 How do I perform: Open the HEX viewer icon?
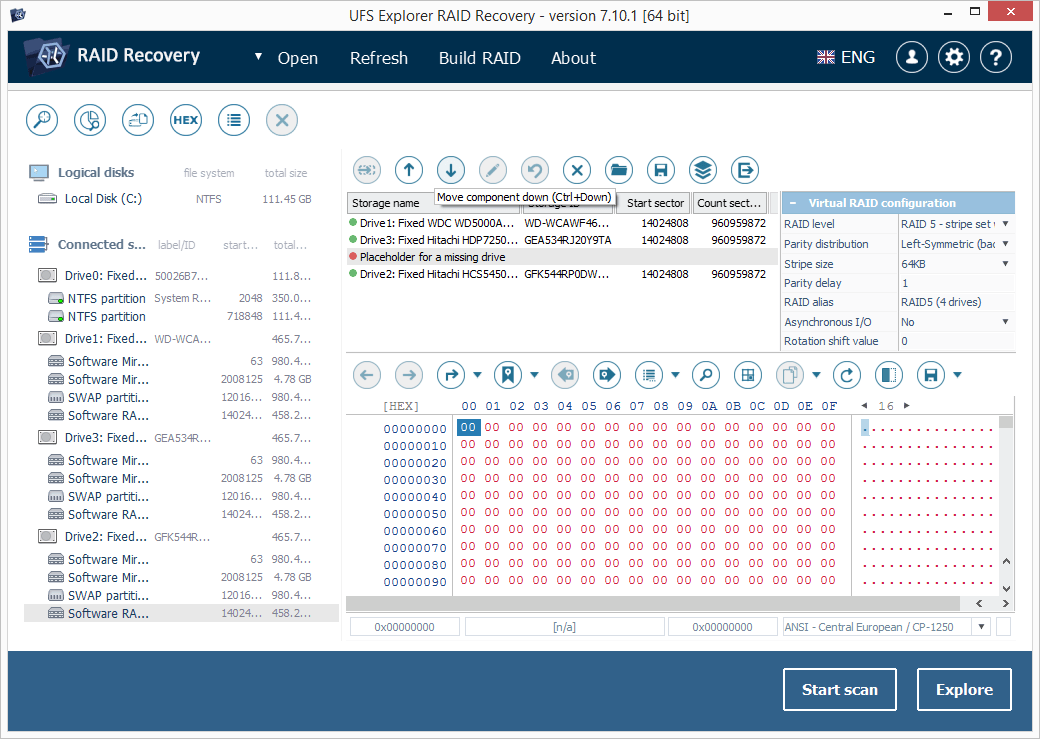[x=186, y=120]
